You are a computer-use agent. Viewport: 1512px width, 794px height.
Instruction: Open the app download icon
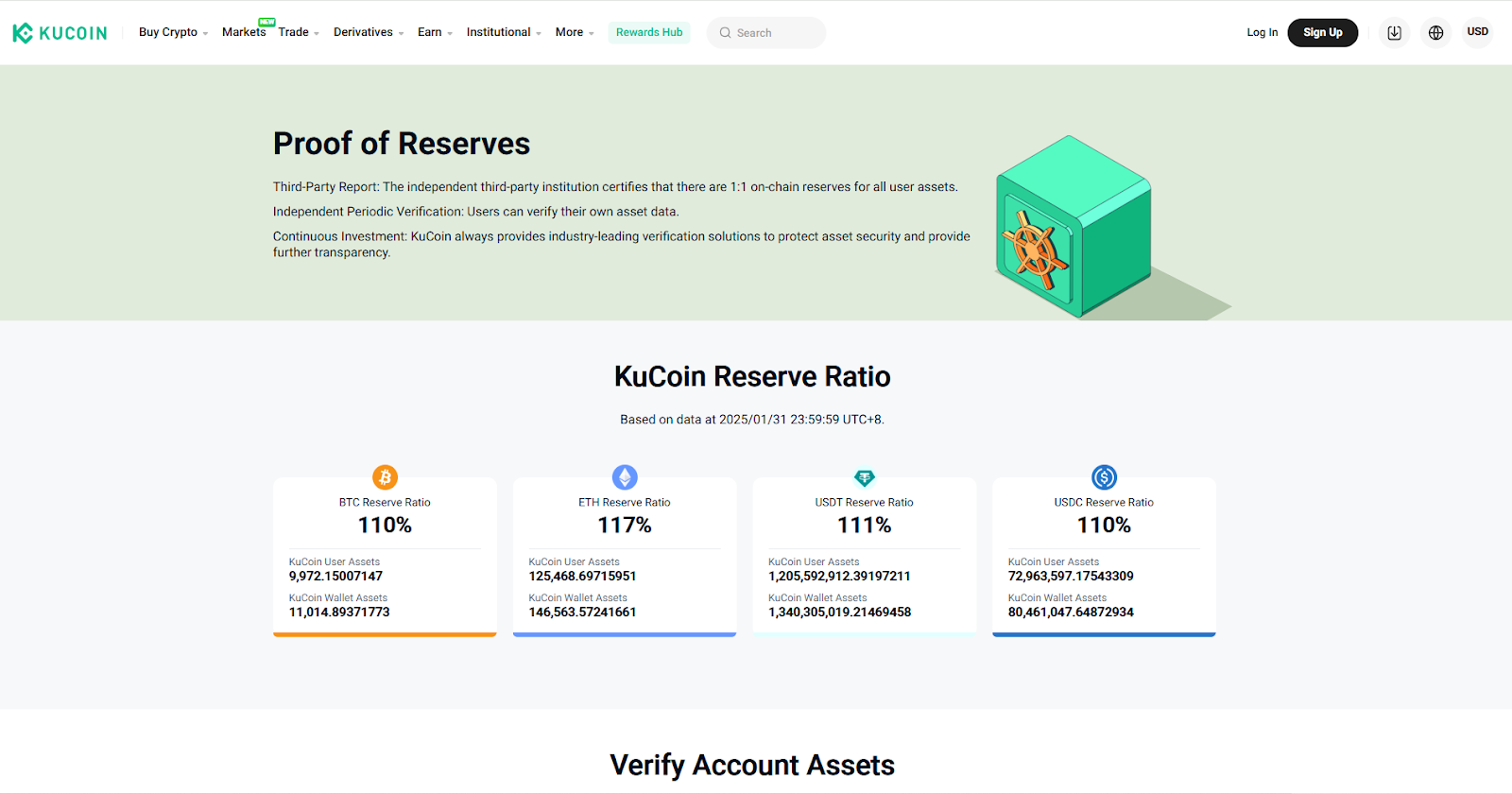1394,33
